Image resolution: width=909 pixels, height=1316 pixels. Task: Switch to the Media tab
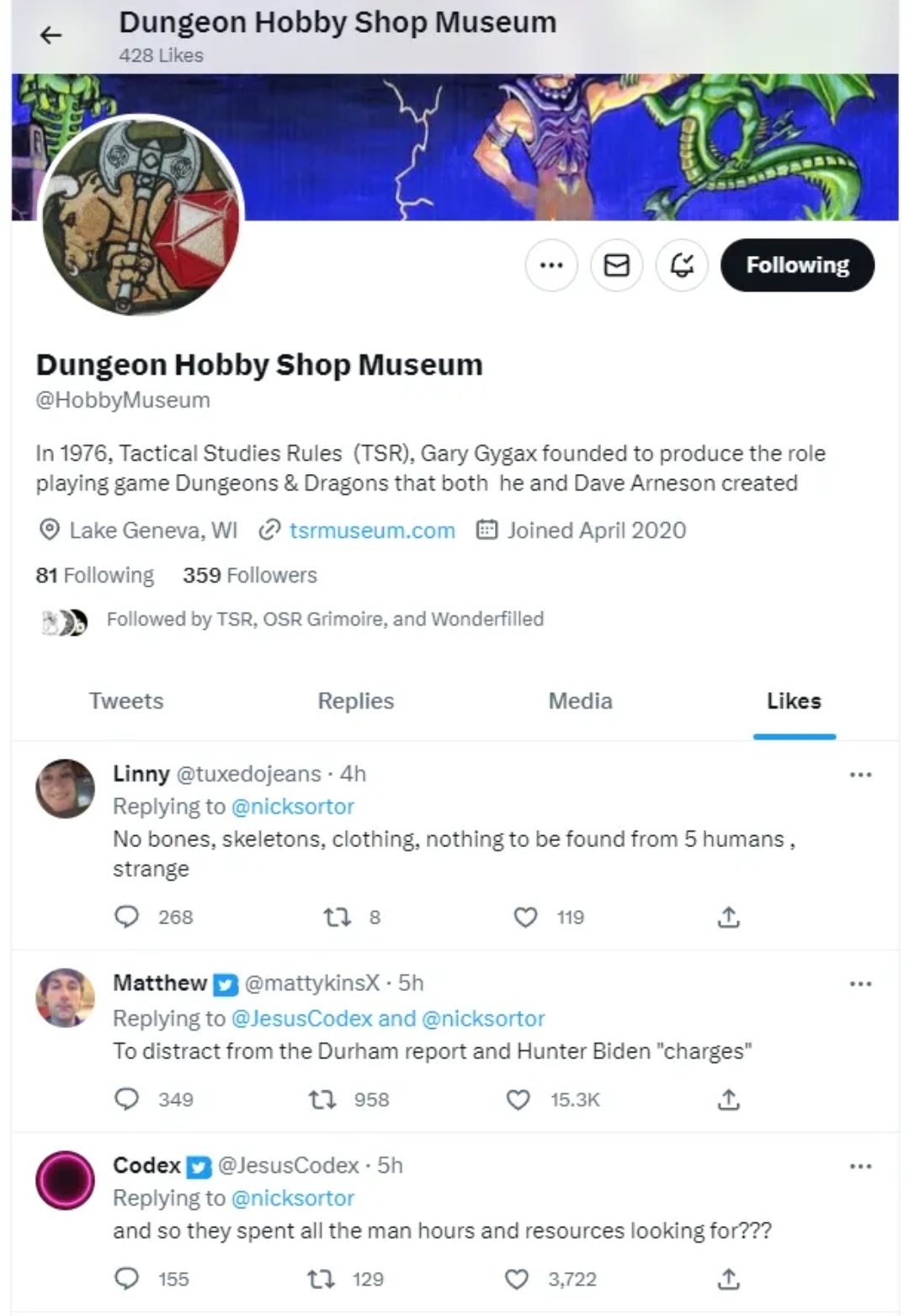click(580, 701)
